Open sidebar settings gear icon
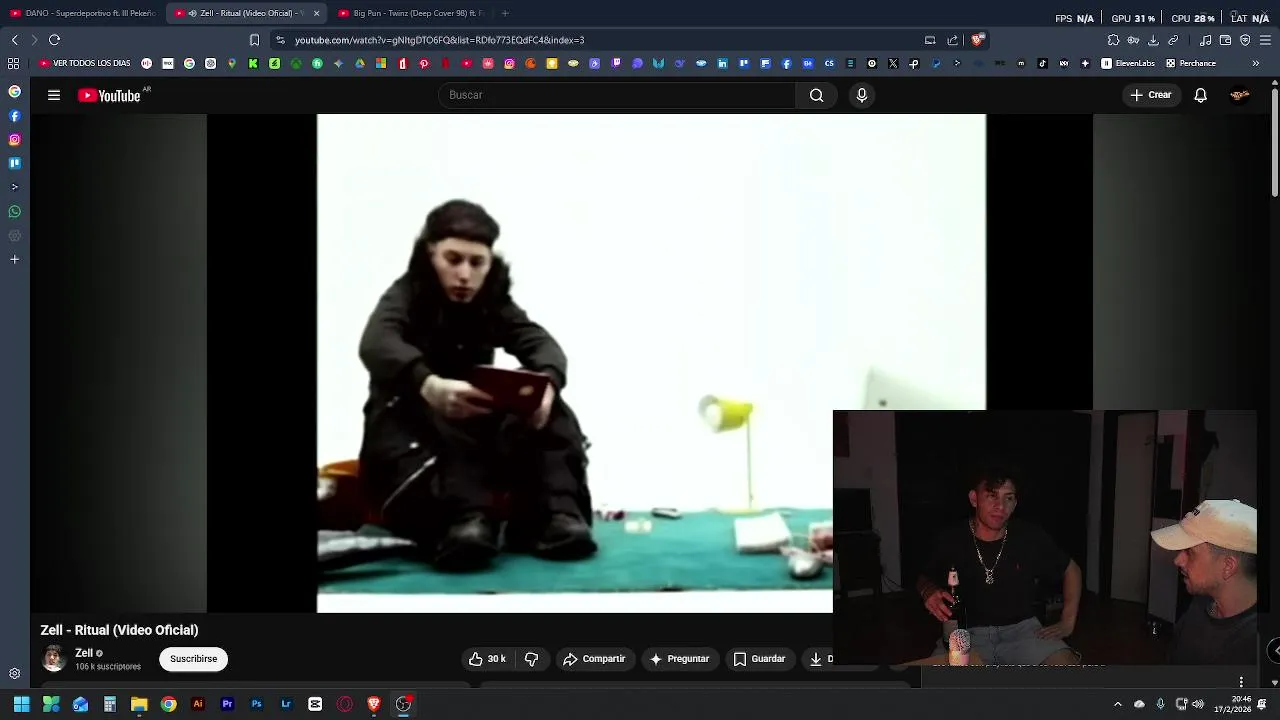Image resolution: width=1280 pixels, height=720 pixels. click(14, 674)
